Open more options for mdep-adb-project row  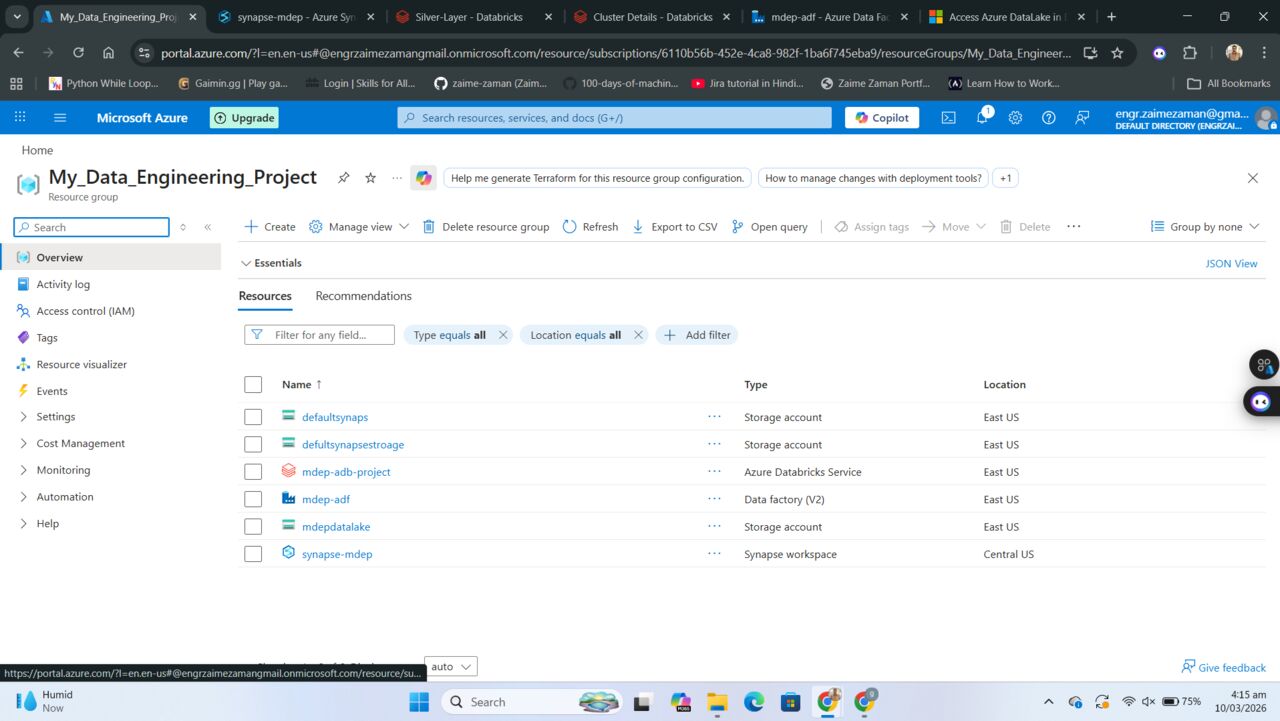pos(714,472)
